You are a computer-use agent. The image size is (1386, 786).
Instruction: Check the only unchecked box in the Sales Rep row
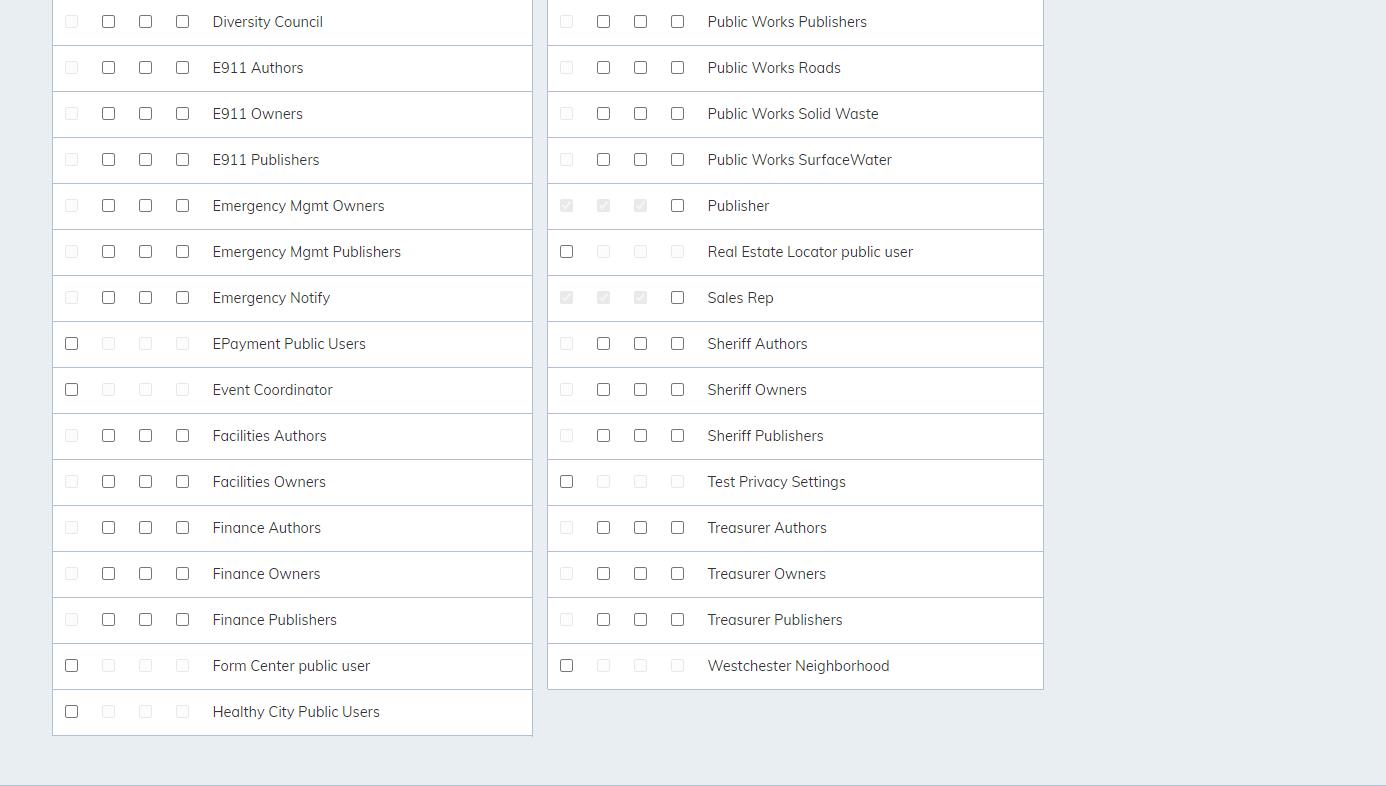pos(677,298)
